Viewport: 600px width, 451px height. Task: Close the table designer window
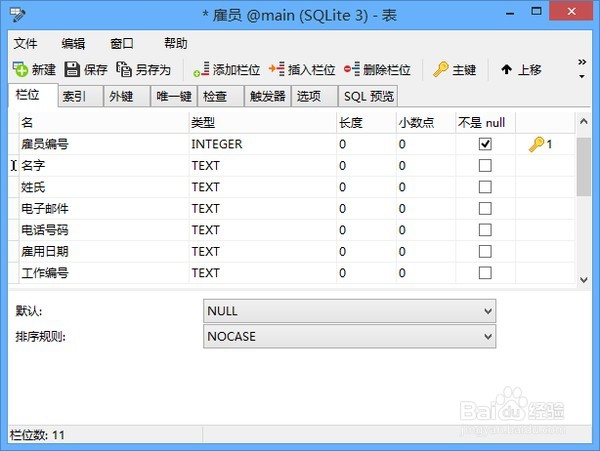tap(571, 11)
